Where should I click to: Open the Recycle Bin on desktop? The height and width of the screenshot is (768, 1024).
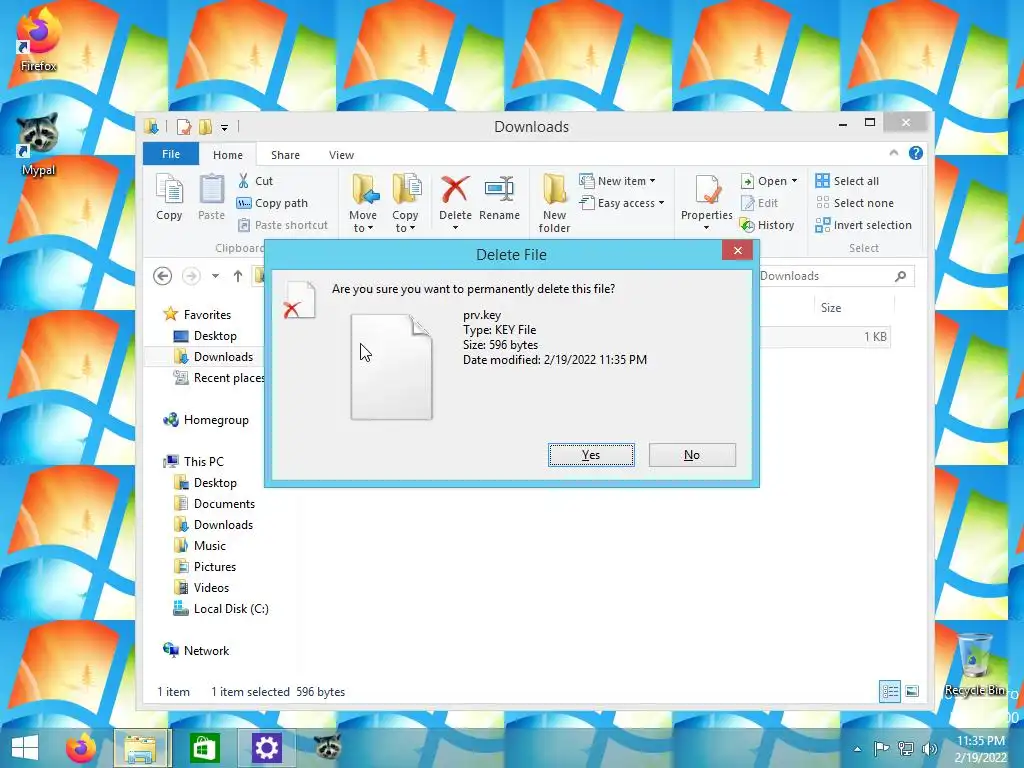tap(974, 665)
